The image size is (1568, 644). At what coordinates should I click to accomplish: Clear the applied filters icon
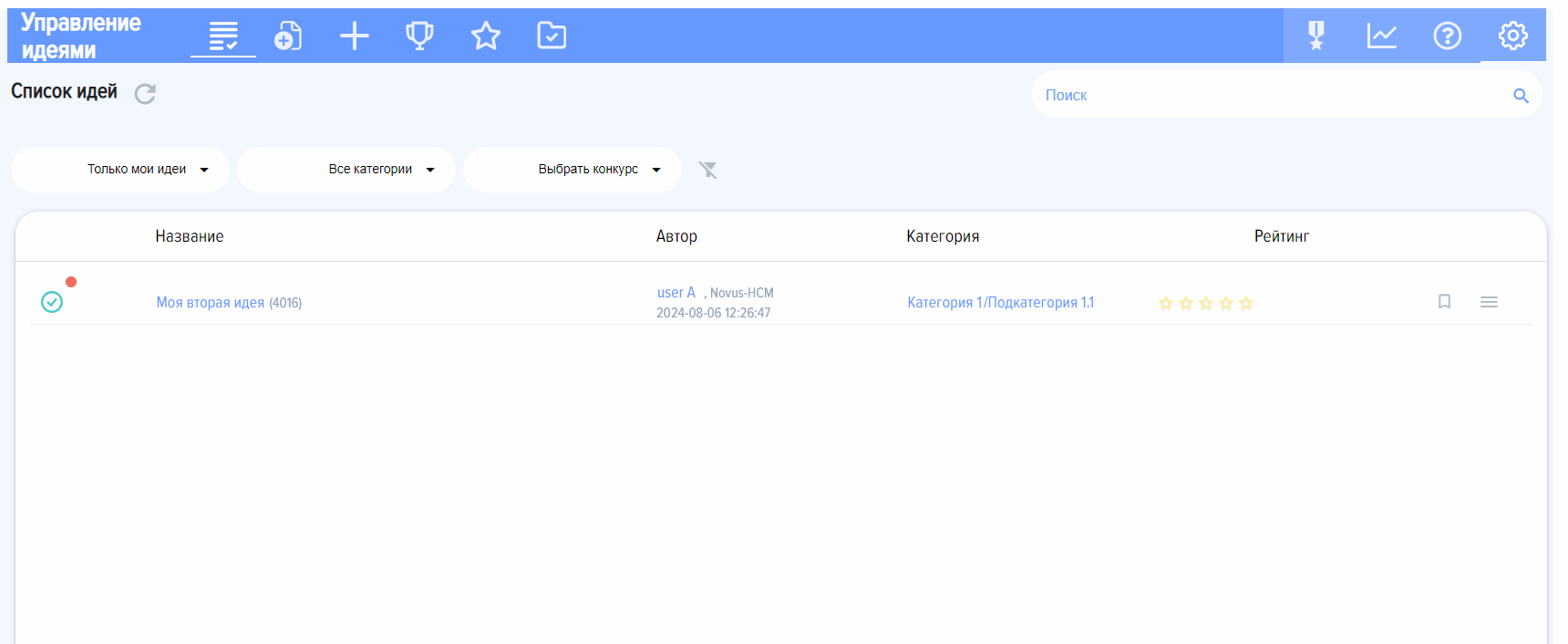(707, 170)
